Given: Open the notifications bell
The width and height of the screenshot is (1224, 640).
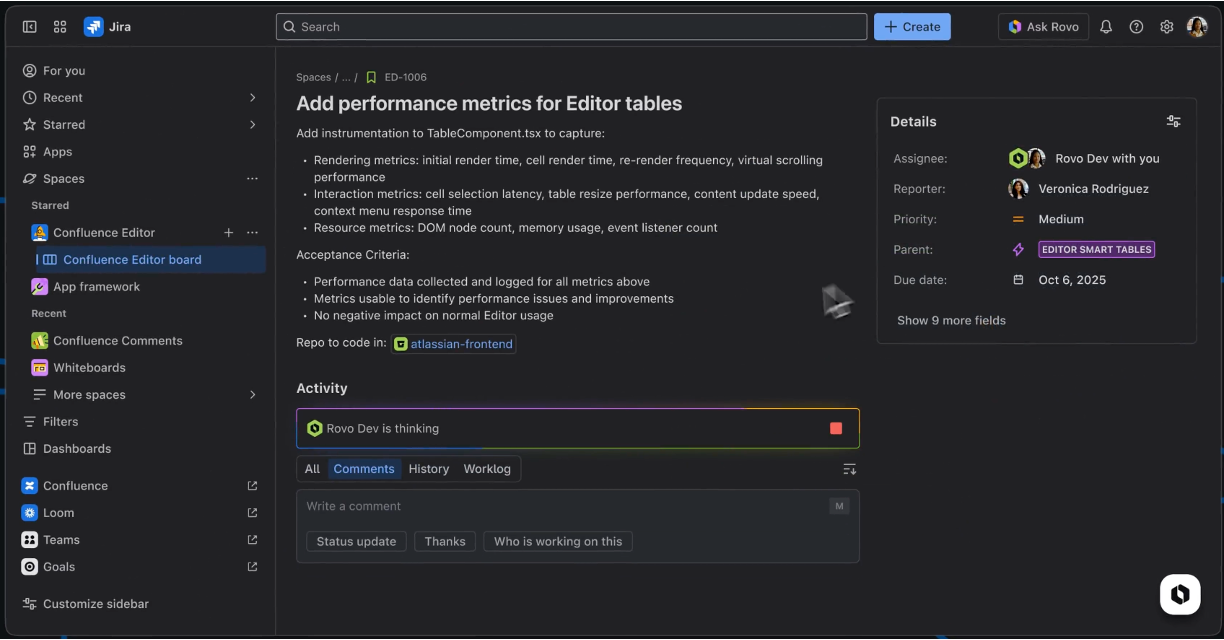Looking at the screenshot, I should coord(1106,27).
